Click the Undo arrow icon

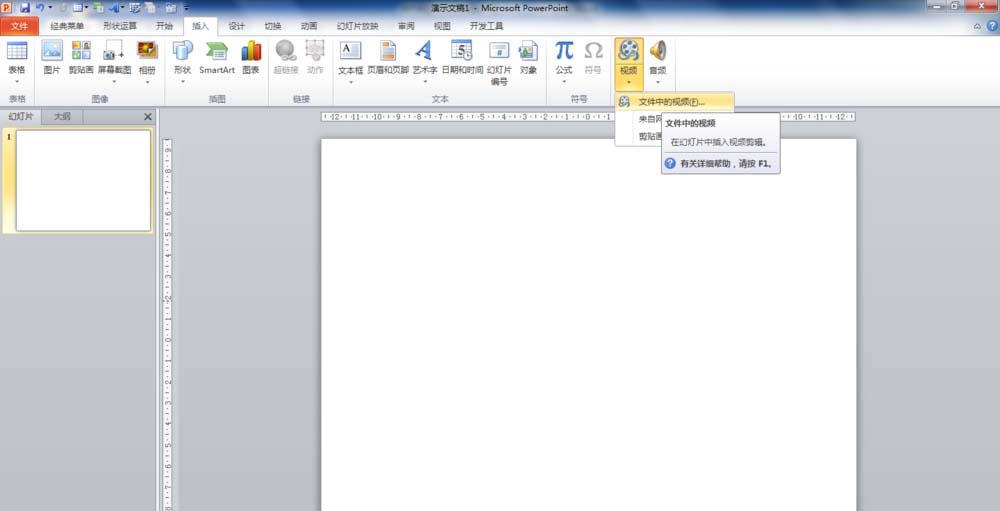coord(40,8)
